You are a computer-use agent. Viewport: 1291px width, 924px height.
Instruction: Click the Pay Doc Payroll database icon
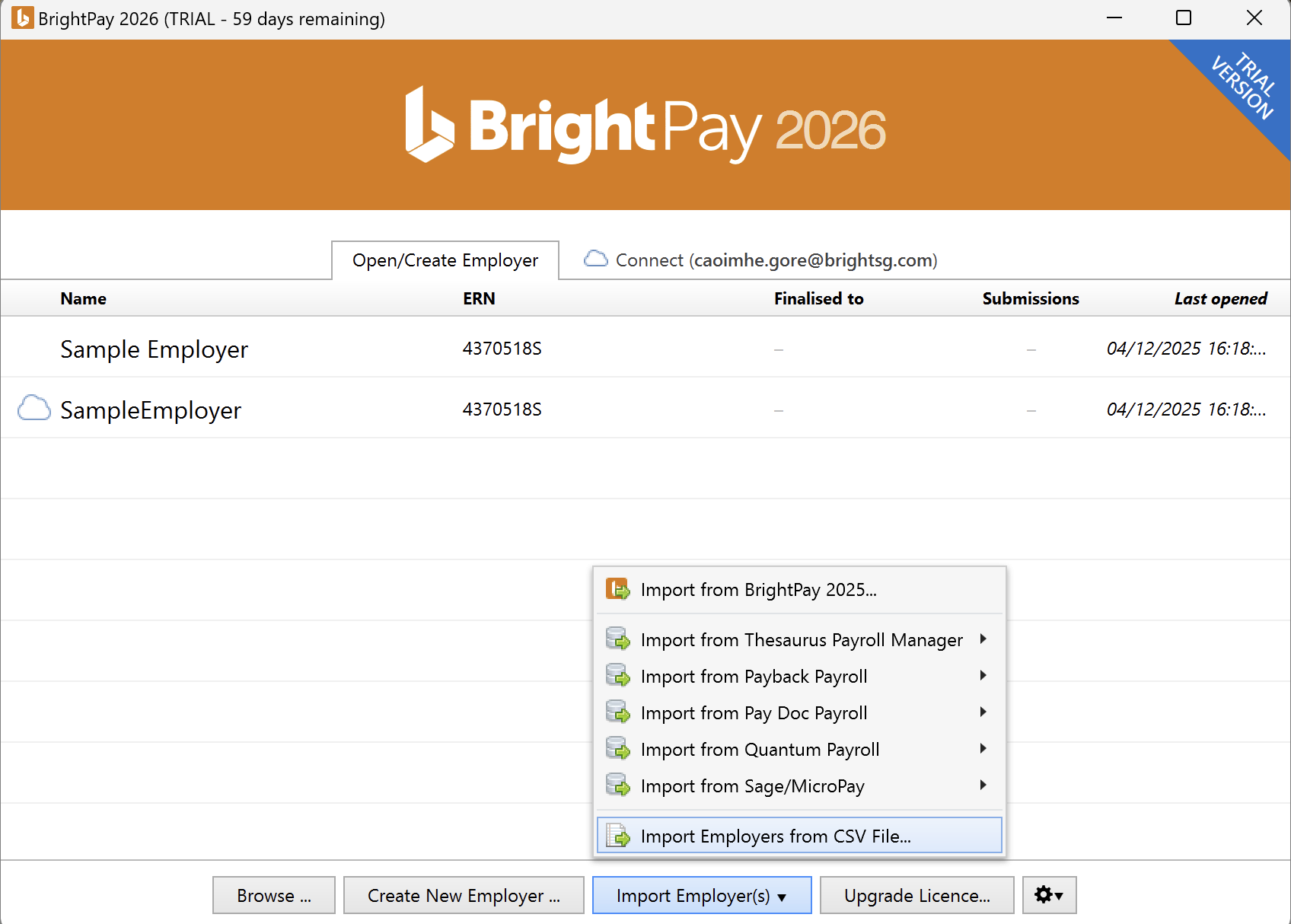click(x=617, y=712)
